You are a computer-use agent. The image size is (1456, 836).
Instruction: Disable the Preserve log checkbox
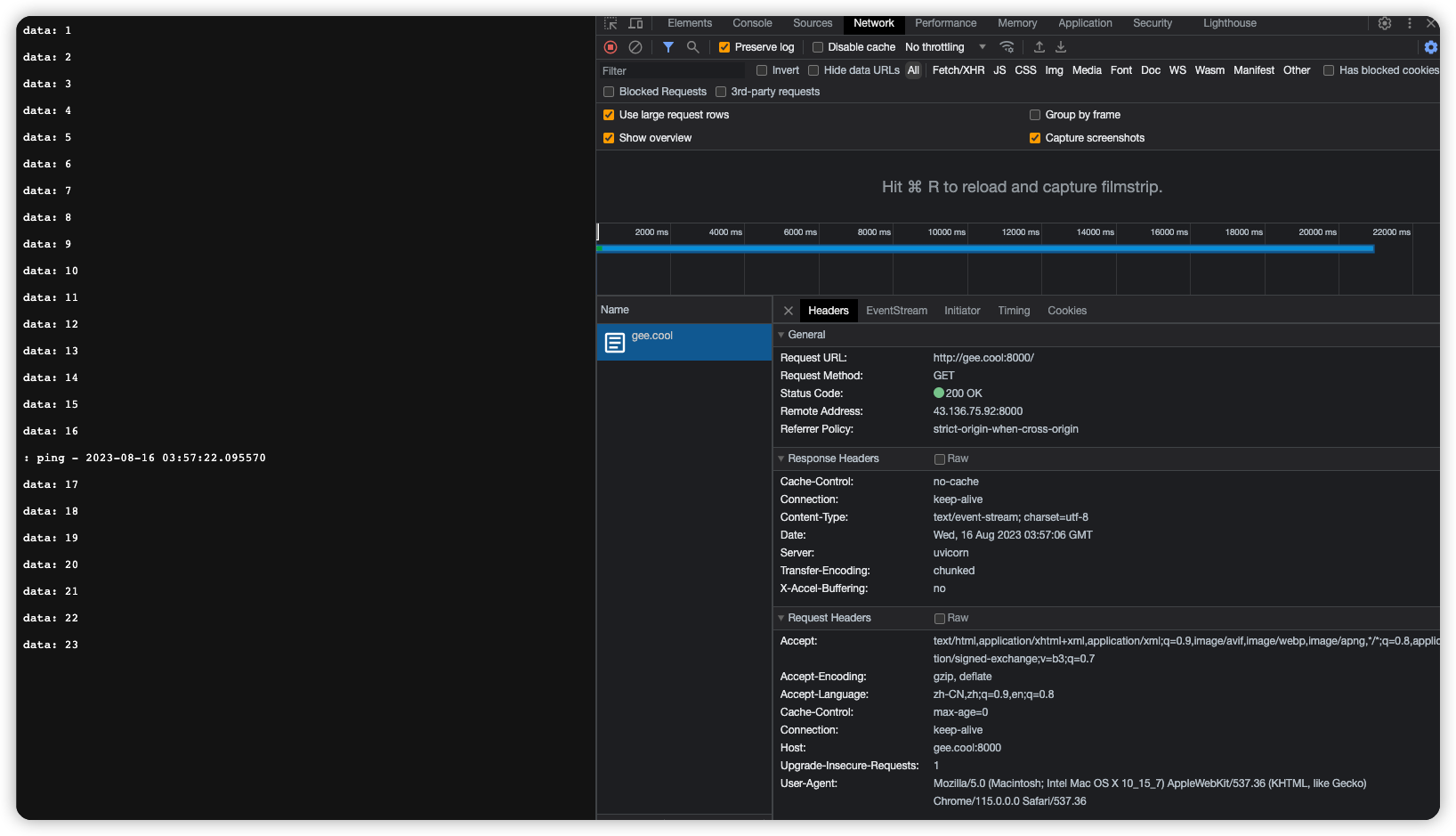tap(724, 47)
